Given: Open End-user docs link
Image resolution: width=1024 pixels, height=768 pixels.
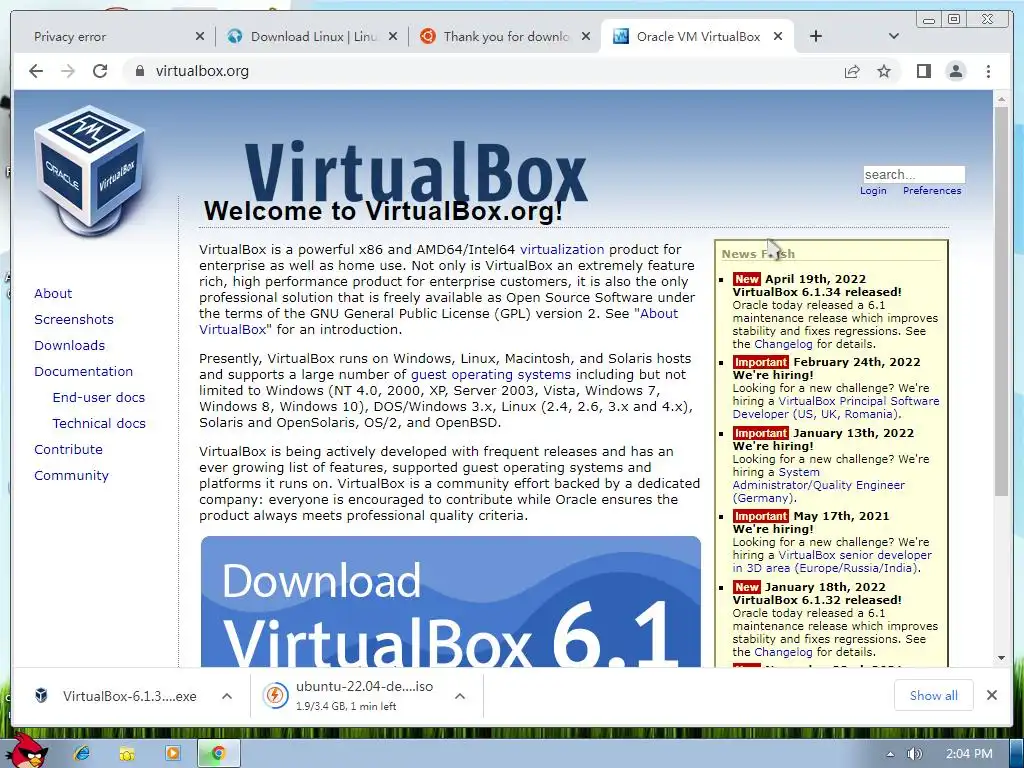Looking at the screenshot, I should (x=99, y=398).
